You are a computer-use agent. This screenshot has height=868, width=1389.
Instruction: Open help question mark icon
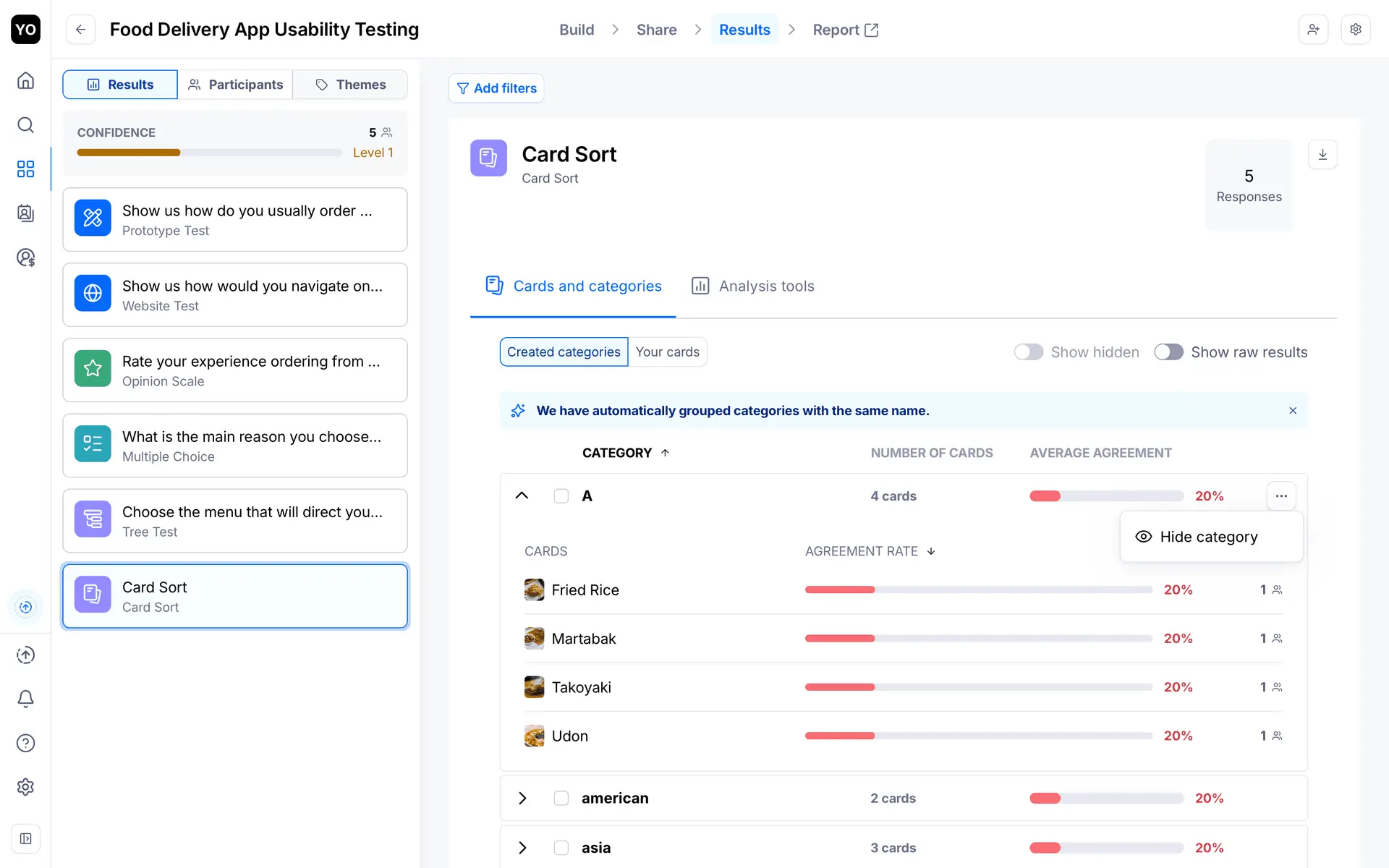tap(25, 743)
